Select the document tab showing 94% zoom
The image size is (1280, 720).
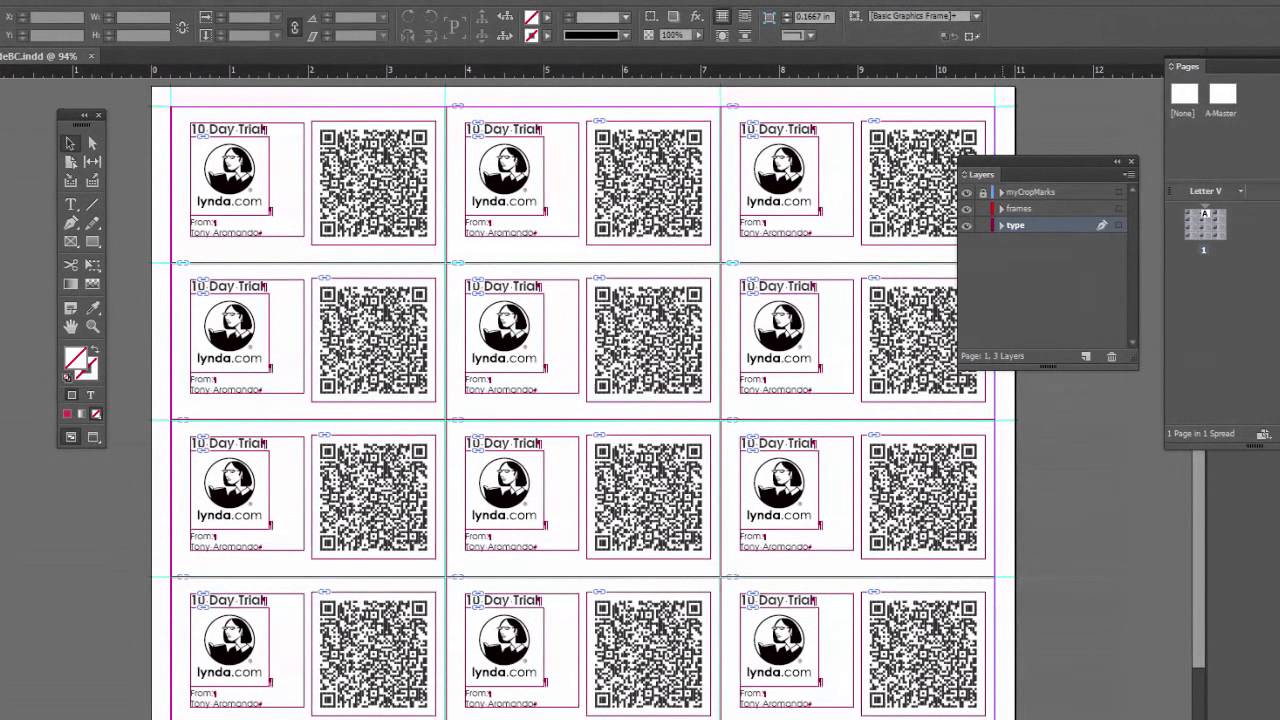point(40,57)
